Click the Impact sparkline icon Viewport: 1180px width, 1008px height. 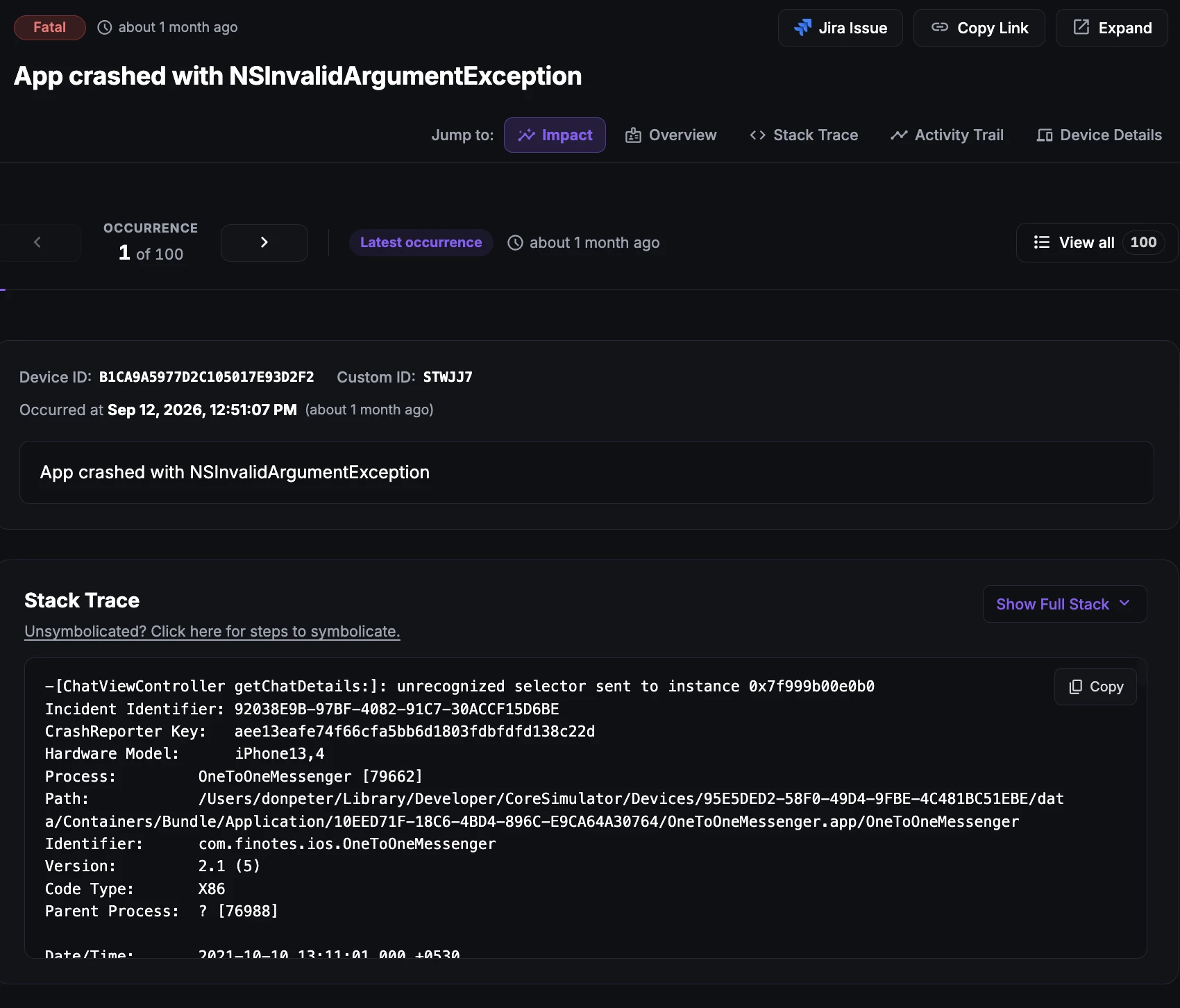pyautogui.click(x=527, y=135)
